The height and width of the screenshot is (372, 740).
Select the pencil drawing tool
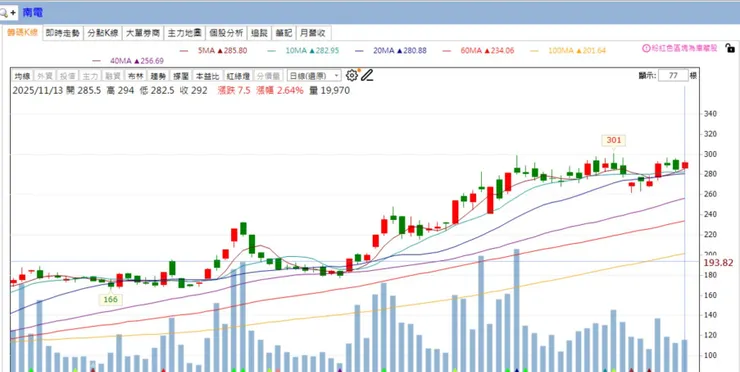[x=367, y=75]
